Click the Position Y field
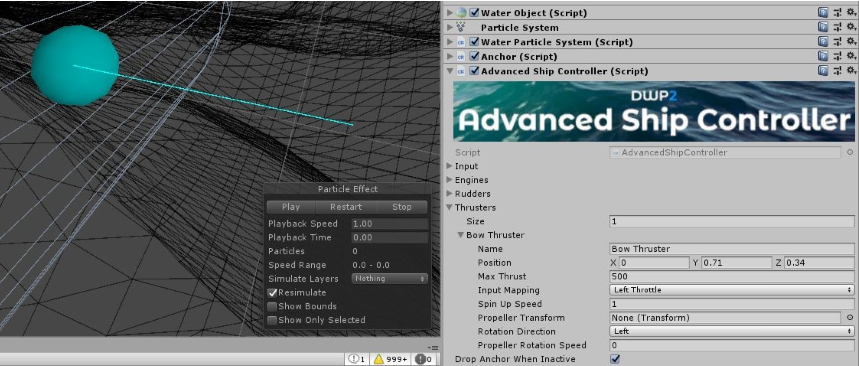Viewport: 859px width, 366px height. (736, 262)
